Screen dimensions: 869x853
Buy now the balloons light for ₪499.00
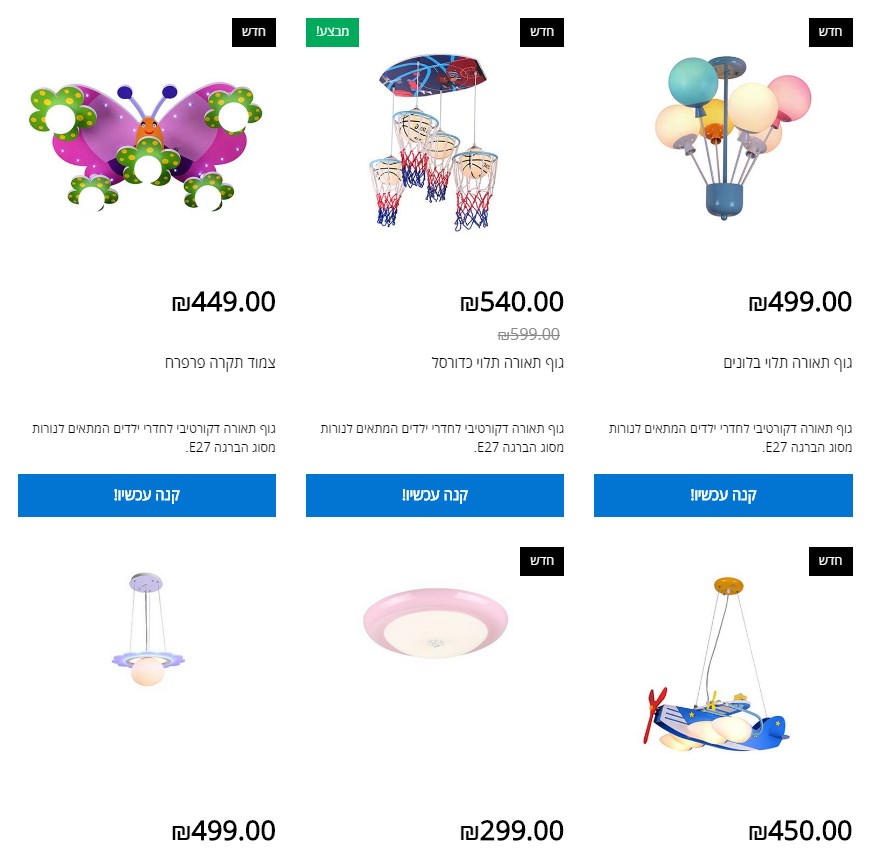click(723, 495)
